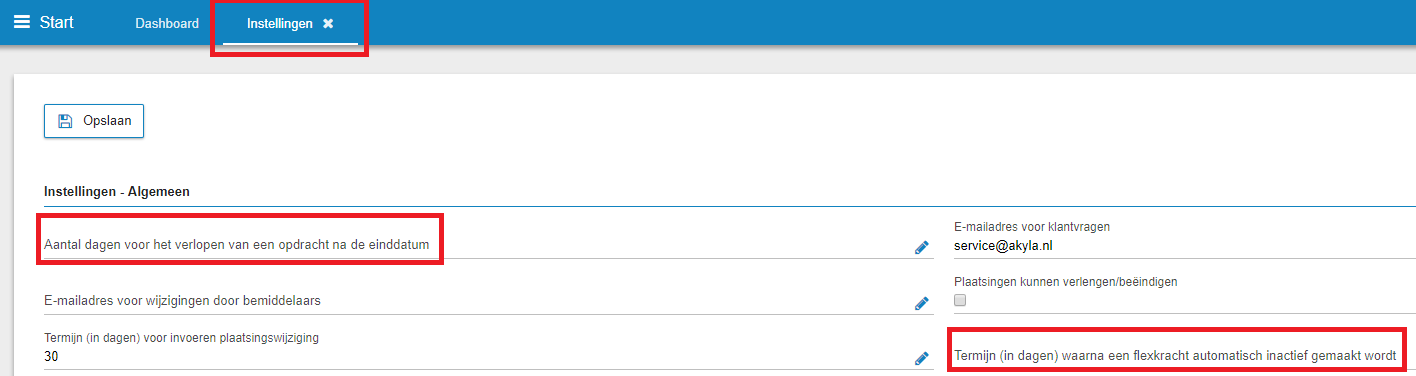The image size is (1416, 376).
Task: Click the Start label in the top bar
Action: coord(56,22)
